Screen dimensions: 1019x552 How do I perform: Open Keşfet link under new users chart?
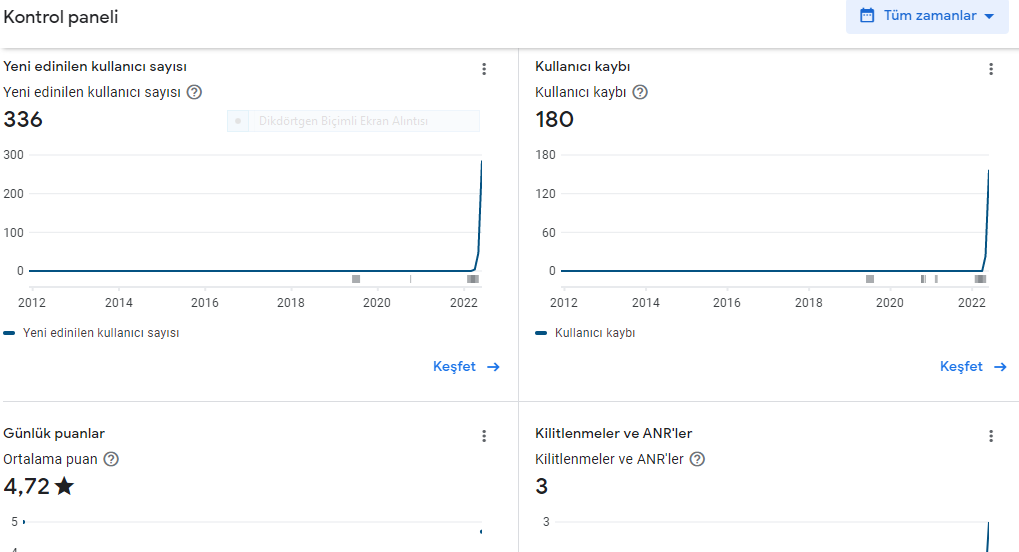point(466,367)
